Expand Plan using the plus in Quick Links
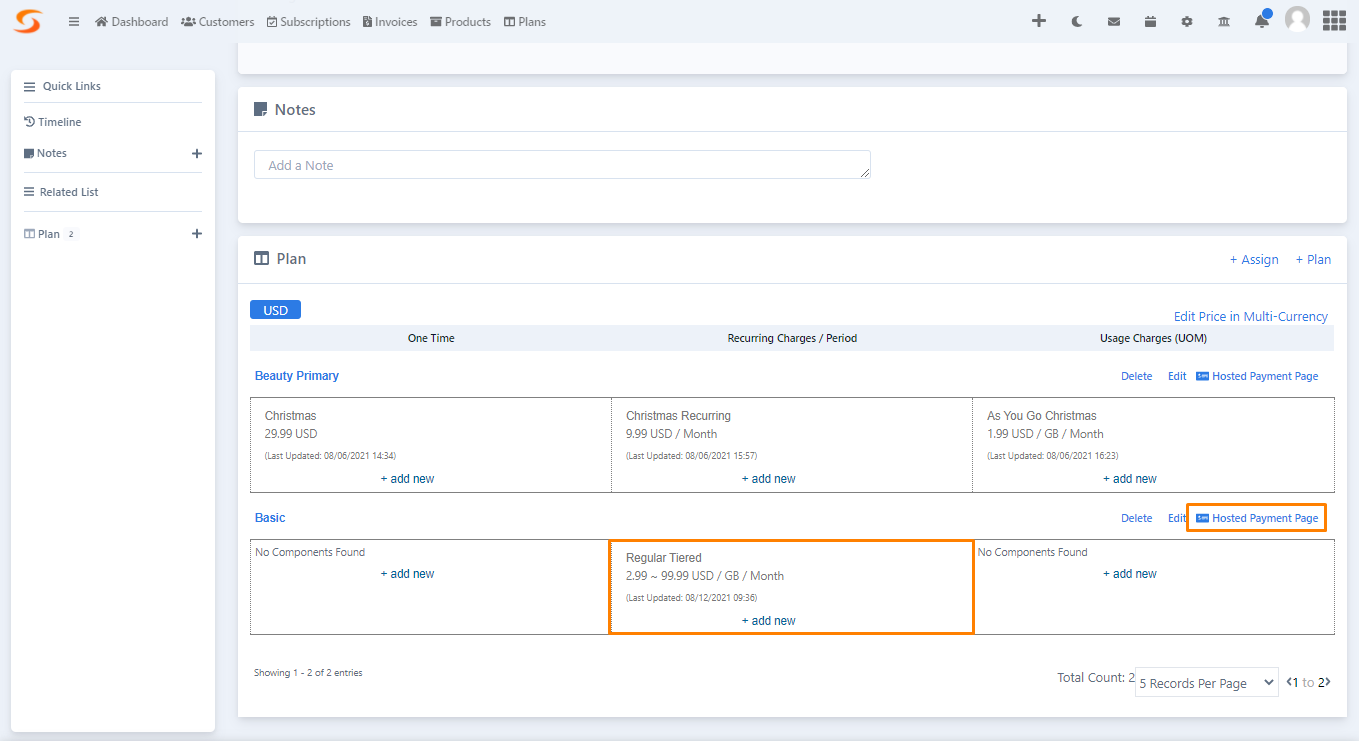 tap(197, 233)
